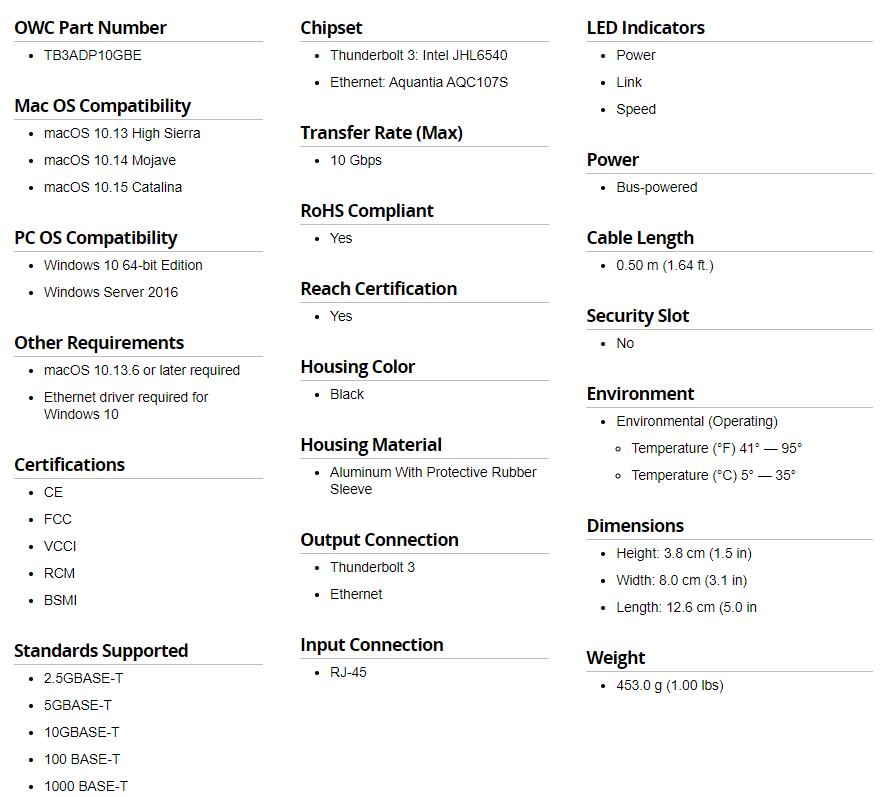This screenshot has width=895, height=797.
Task: Click the LED Indicators heading
Action: (x=646, y=27)
